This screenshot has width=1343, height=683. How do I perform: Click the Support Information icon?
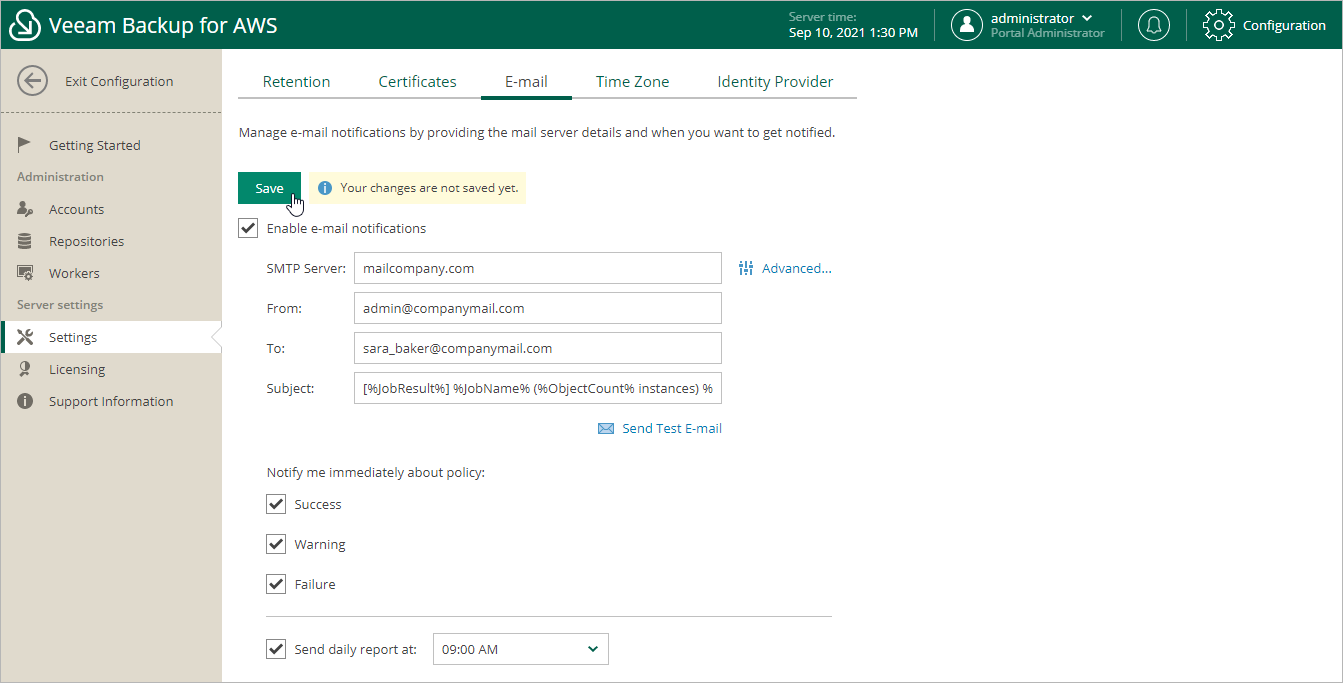pos(26,401)
